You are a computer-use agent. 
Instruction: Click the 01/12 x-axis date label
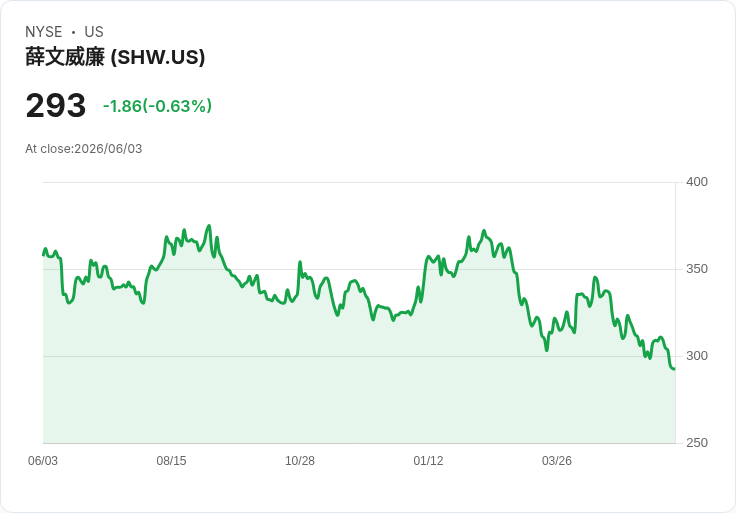click(428, 460)
